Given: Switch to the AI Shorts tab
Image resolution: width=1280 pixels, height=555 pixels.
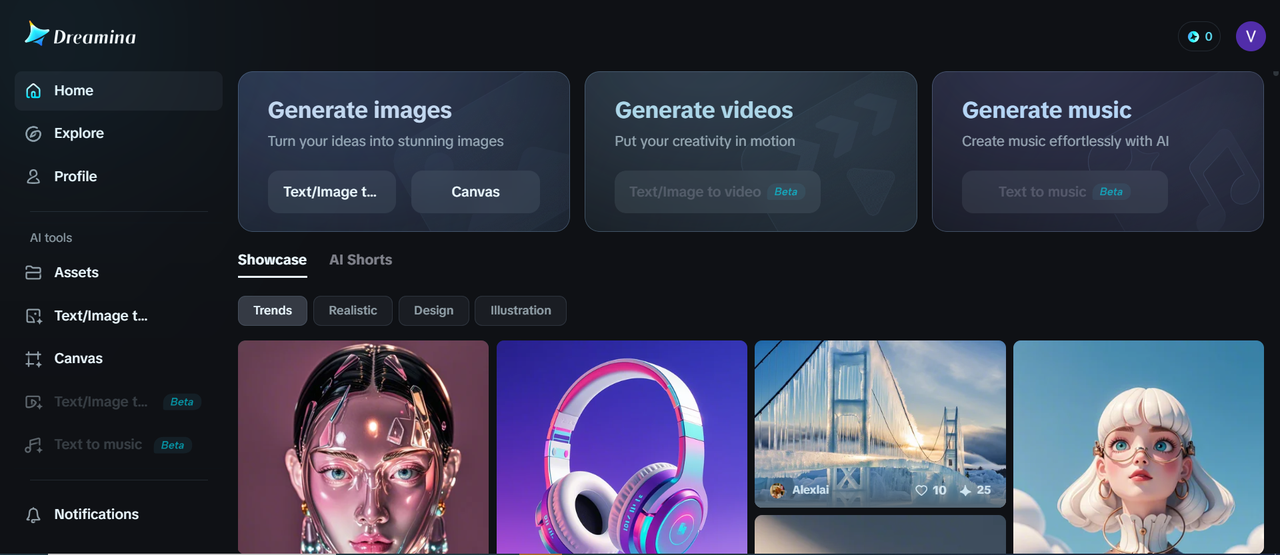Looking at the screenshot, I should pyautogui.click(x=361, y=260).
